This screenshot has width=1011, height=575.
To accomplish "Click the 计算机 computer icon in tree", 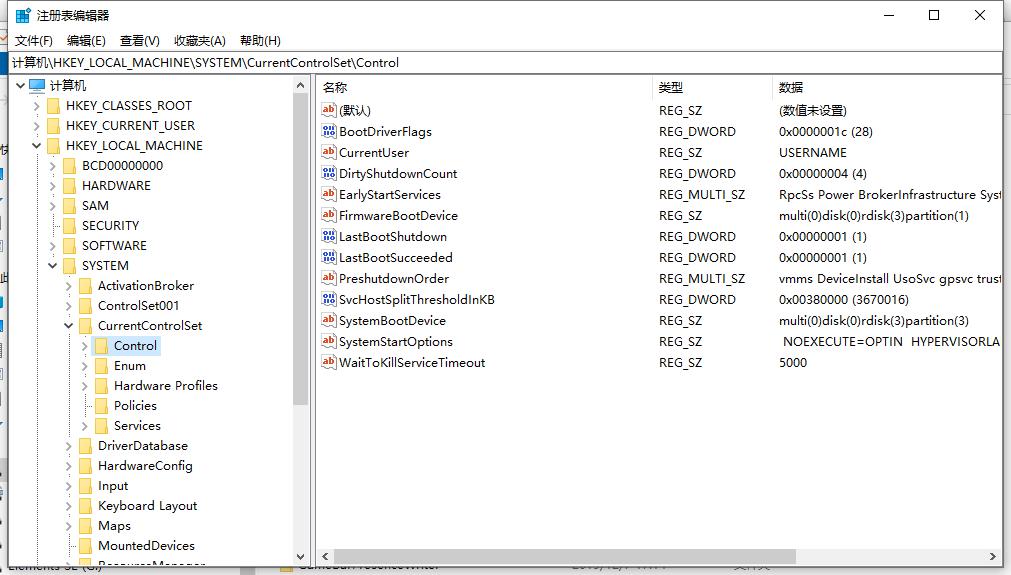I will click(37, 85).
